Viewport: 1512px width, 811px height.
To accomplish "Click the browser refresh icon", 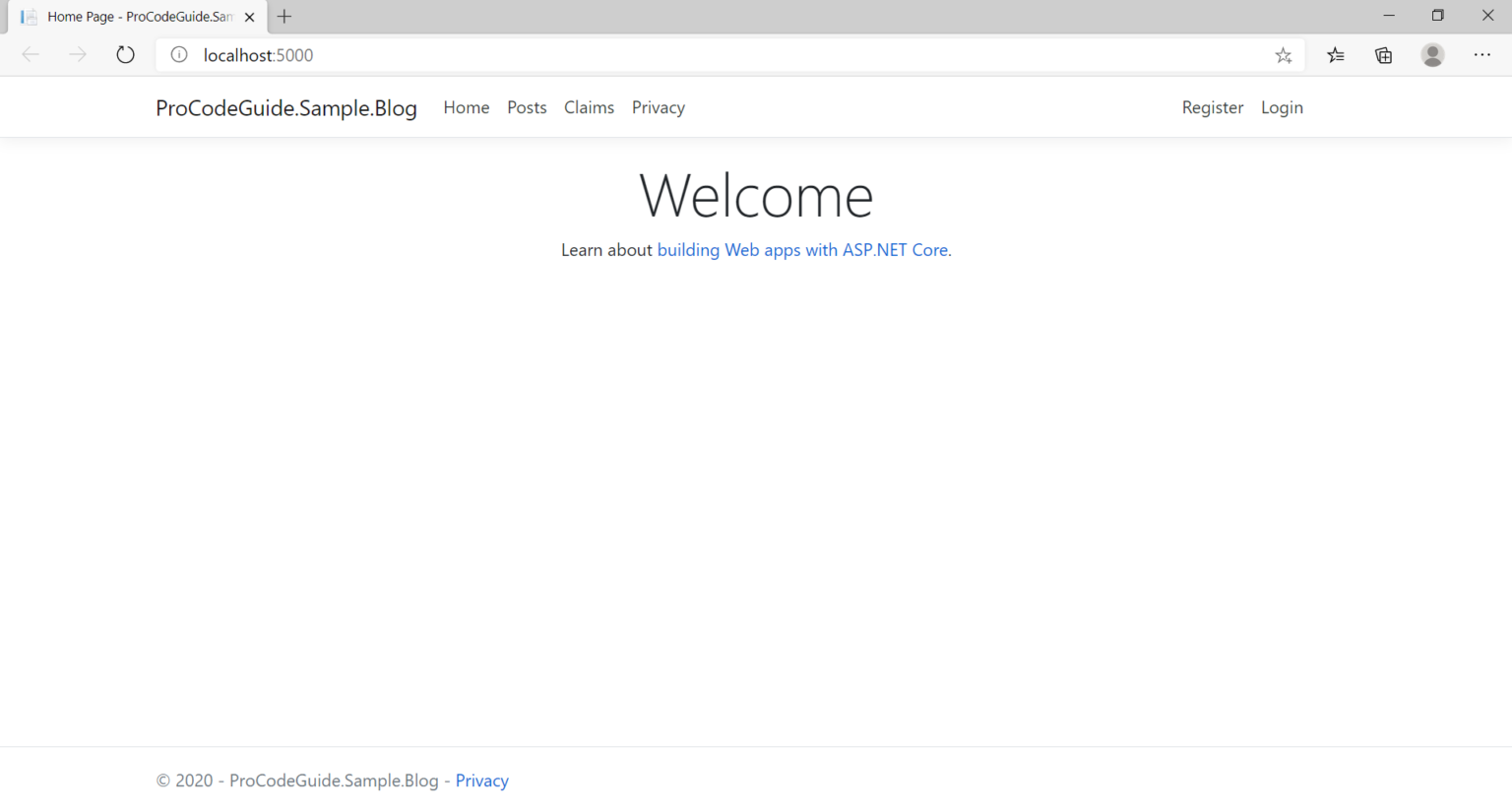I will 125,55.
